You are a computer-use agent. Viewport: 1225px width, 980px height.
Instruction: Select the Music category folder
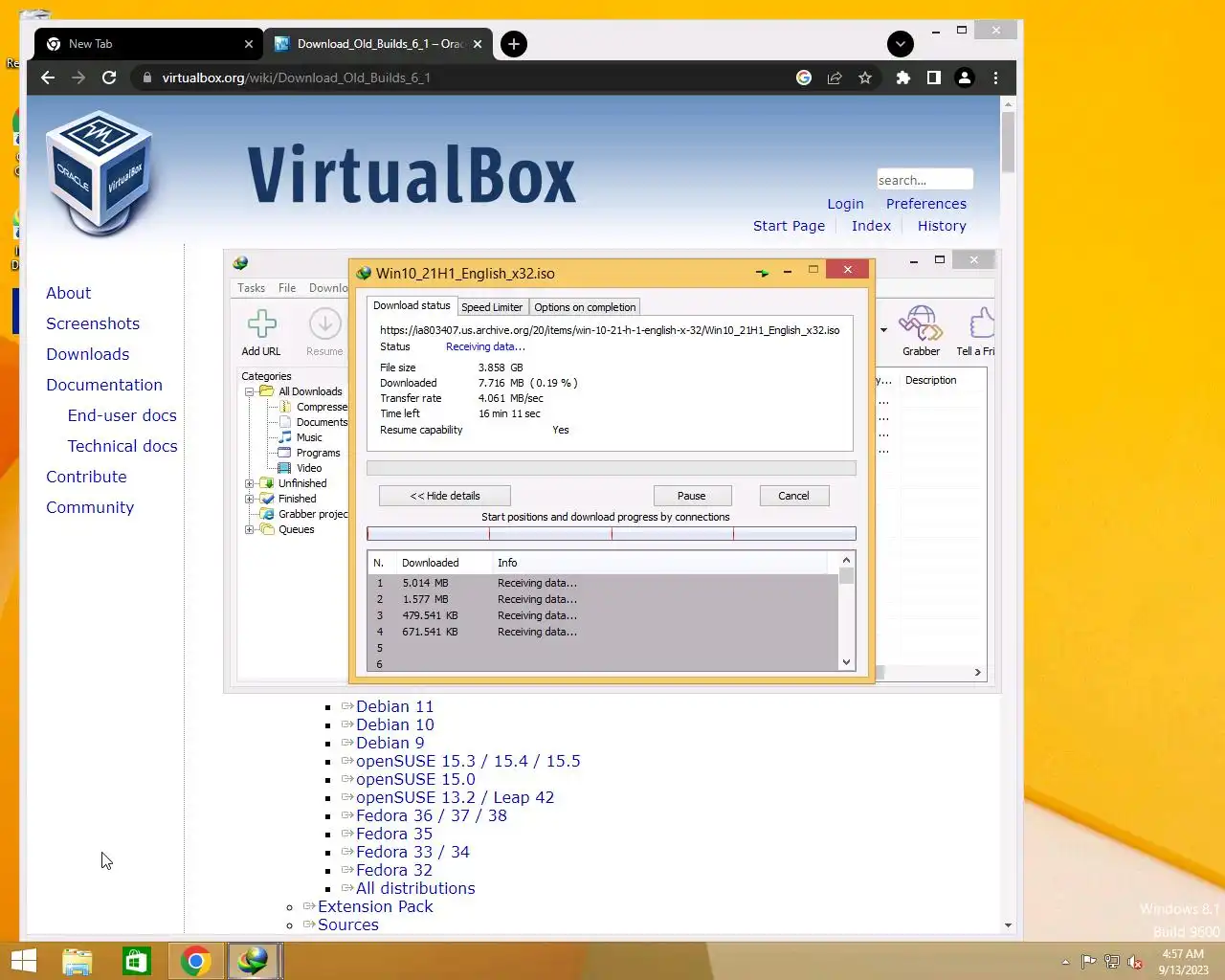click(x=309, y=437)
